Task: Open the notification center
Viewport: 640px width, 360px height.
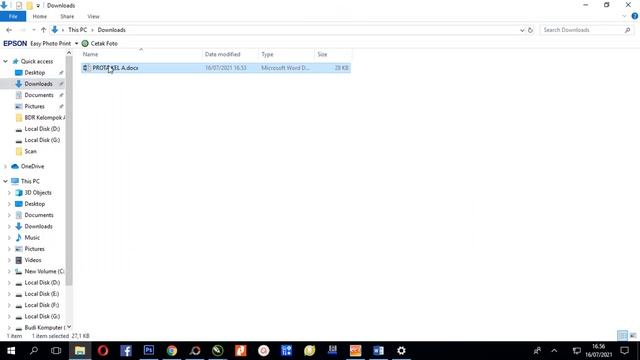Action: (x=624, y=351)
